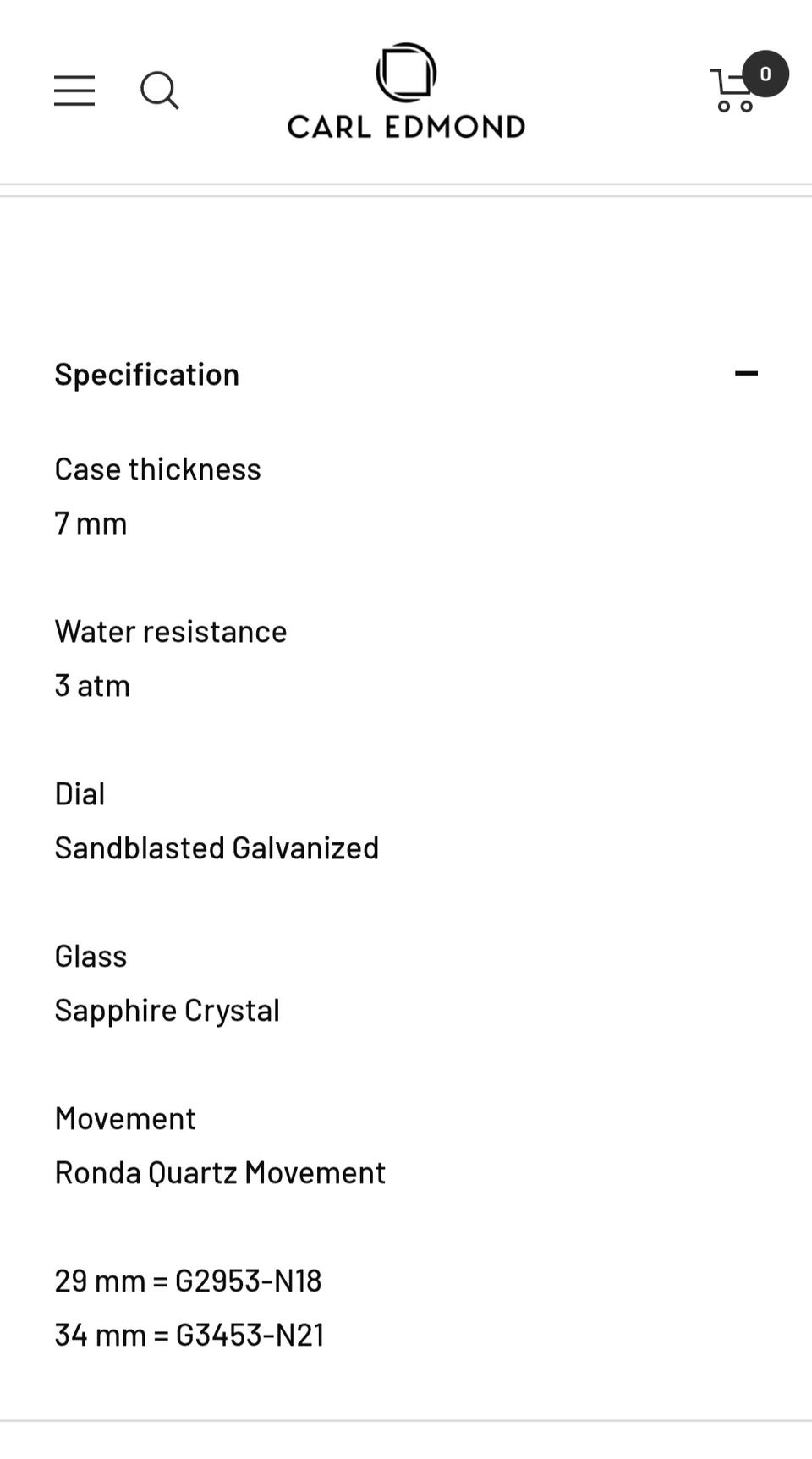Tap the cart count badge showing 0
Viewport: 812px width, 1459px height.
765,74
